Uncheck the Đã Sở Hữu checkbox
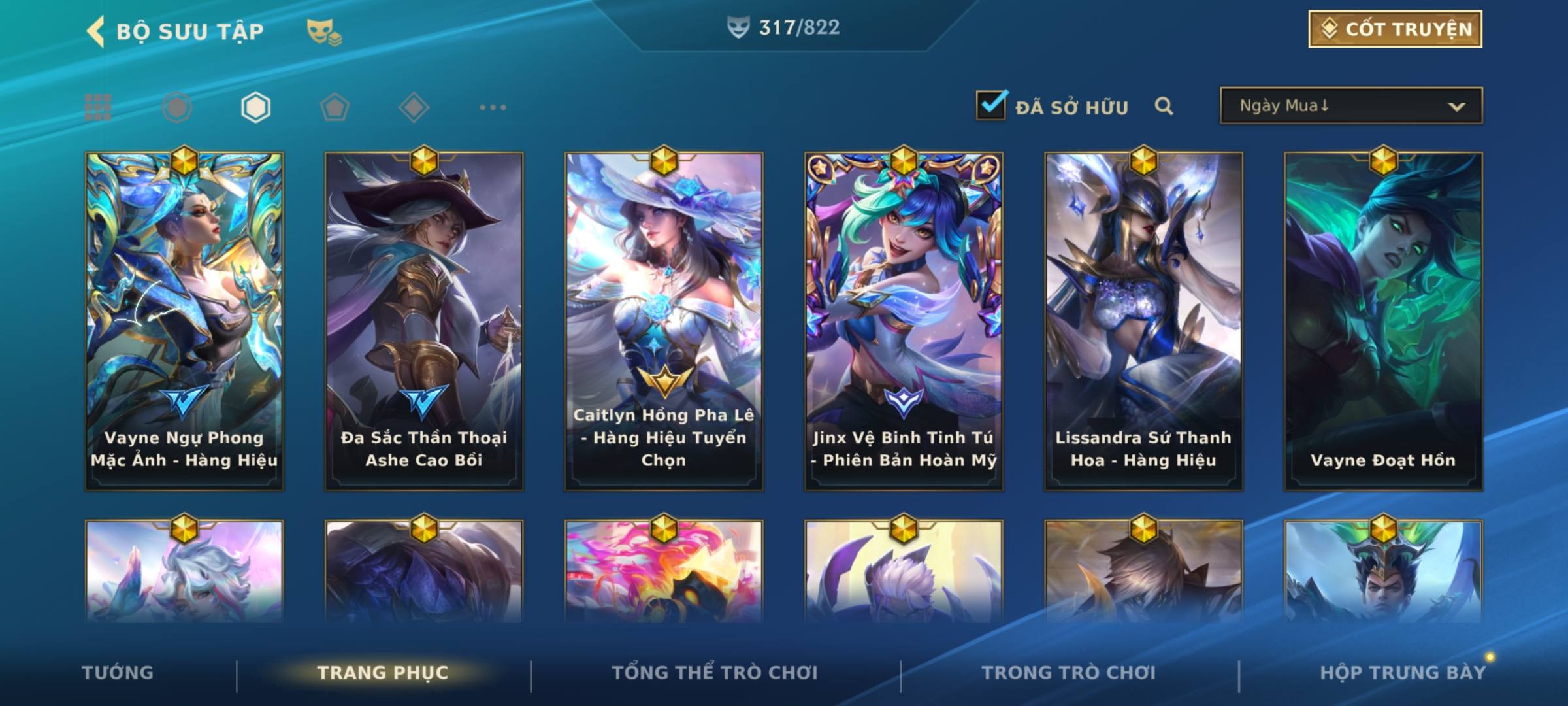1568x706 pixels. (991, 105)
